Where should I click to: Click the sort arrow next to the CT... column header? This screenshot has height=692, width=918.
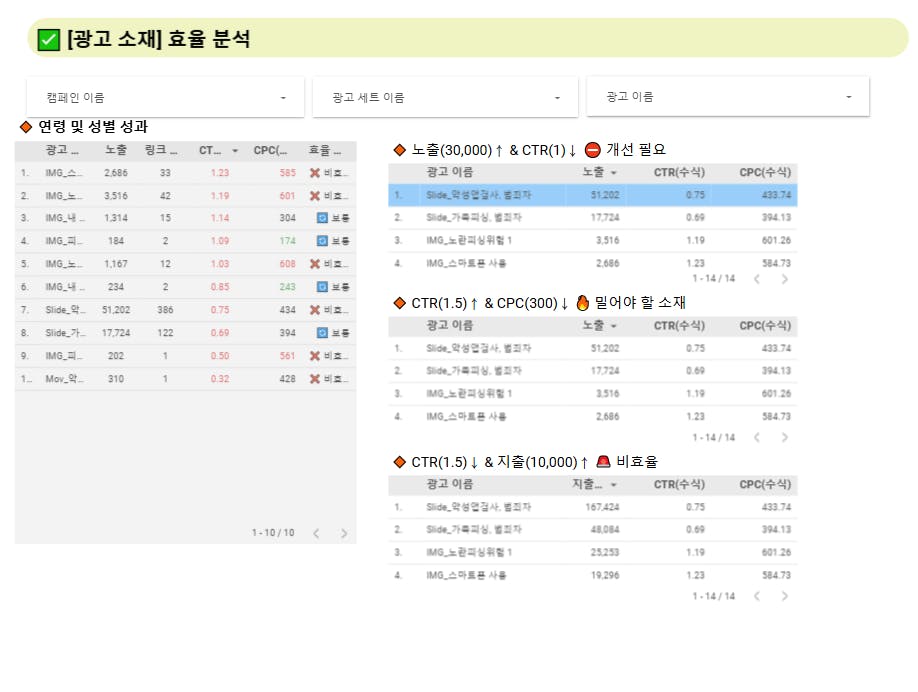coord(235,151)
